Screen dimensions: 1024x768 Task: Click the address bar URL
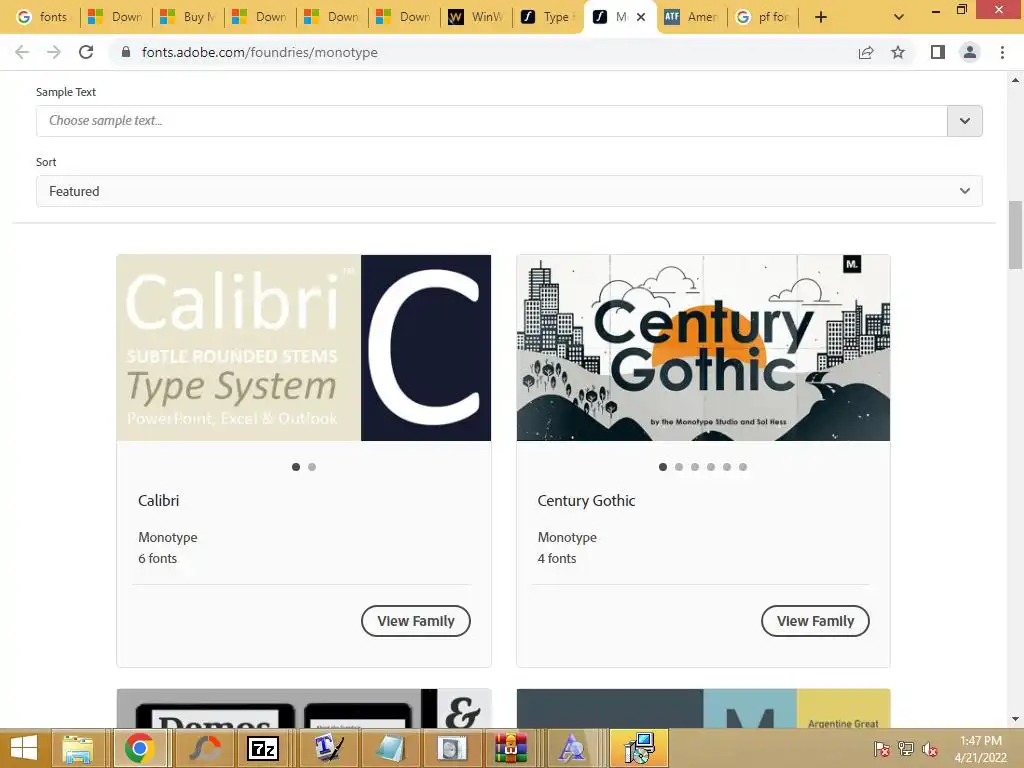pos(259,52)
